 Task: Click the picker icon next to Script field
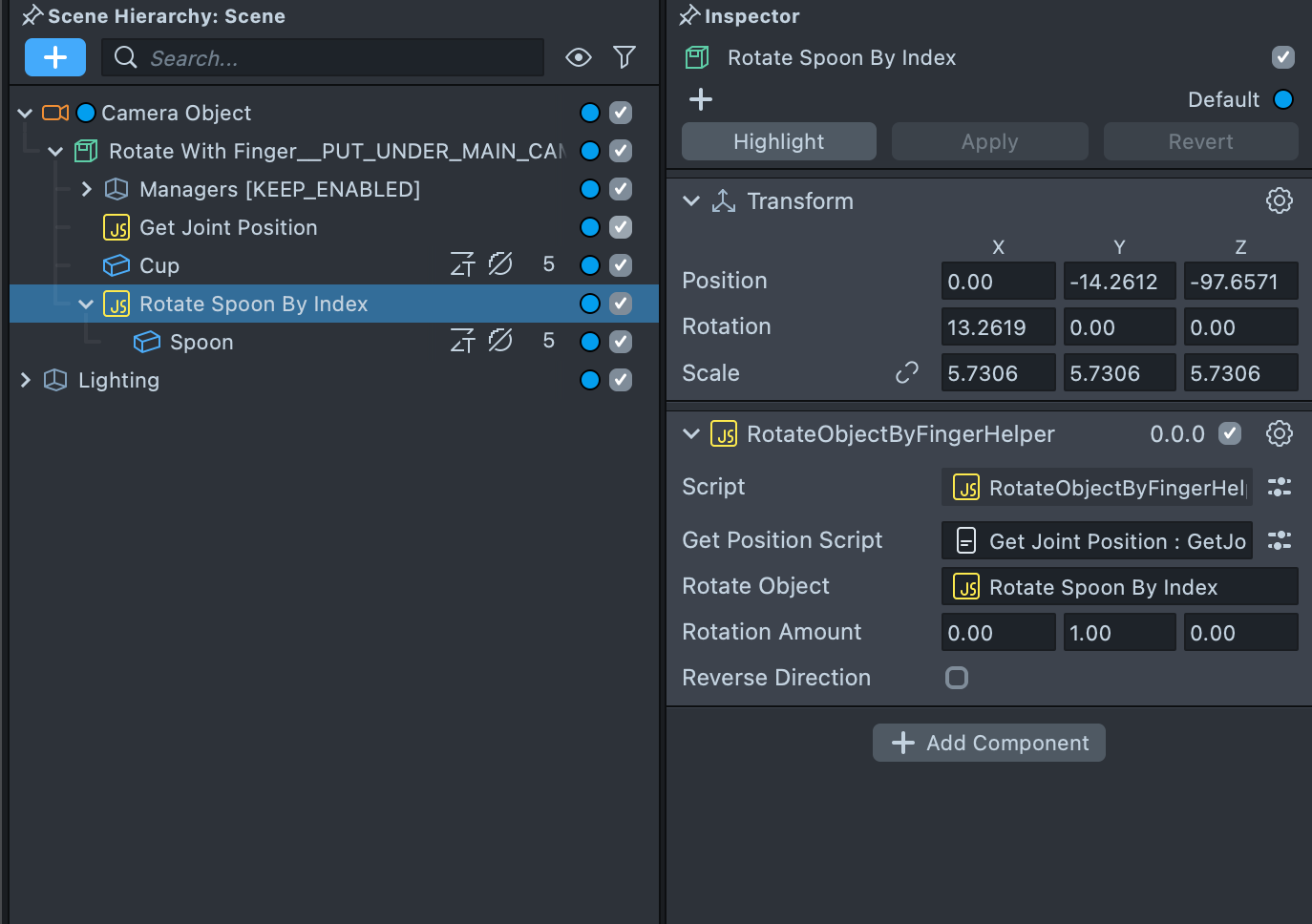coord(1279,488)
